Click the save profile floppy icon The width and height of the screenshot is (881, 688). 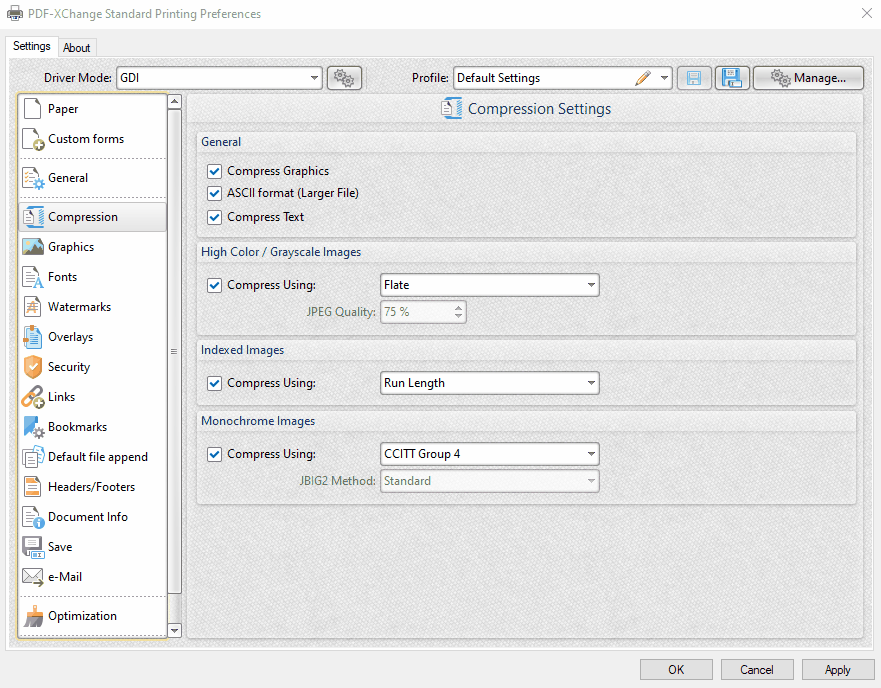694,78
